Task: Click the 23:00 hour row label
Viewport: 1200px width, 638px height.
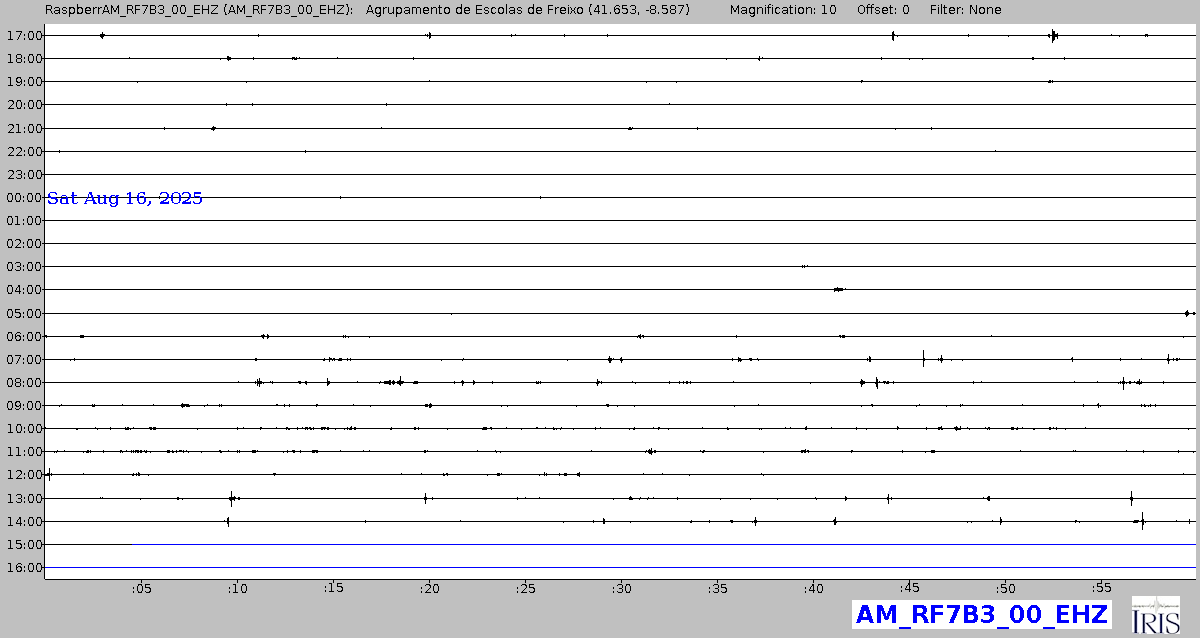Action: point(23,175)
